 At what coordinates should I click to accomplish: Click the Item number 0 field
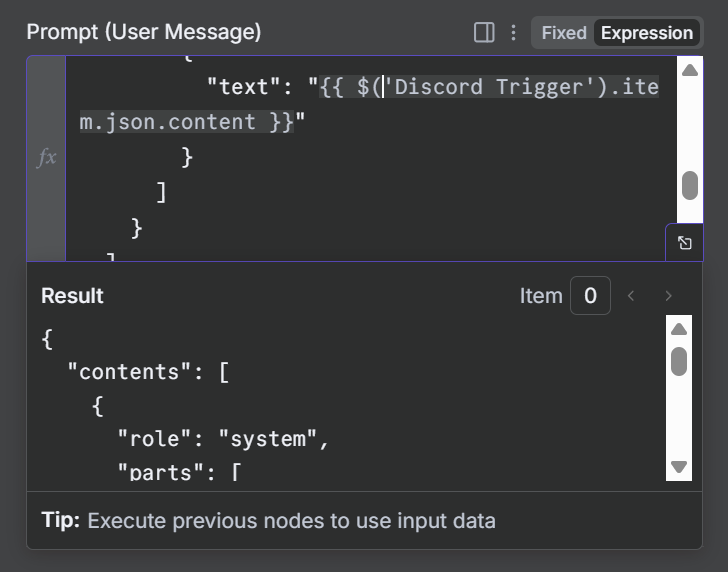(590, 296)
